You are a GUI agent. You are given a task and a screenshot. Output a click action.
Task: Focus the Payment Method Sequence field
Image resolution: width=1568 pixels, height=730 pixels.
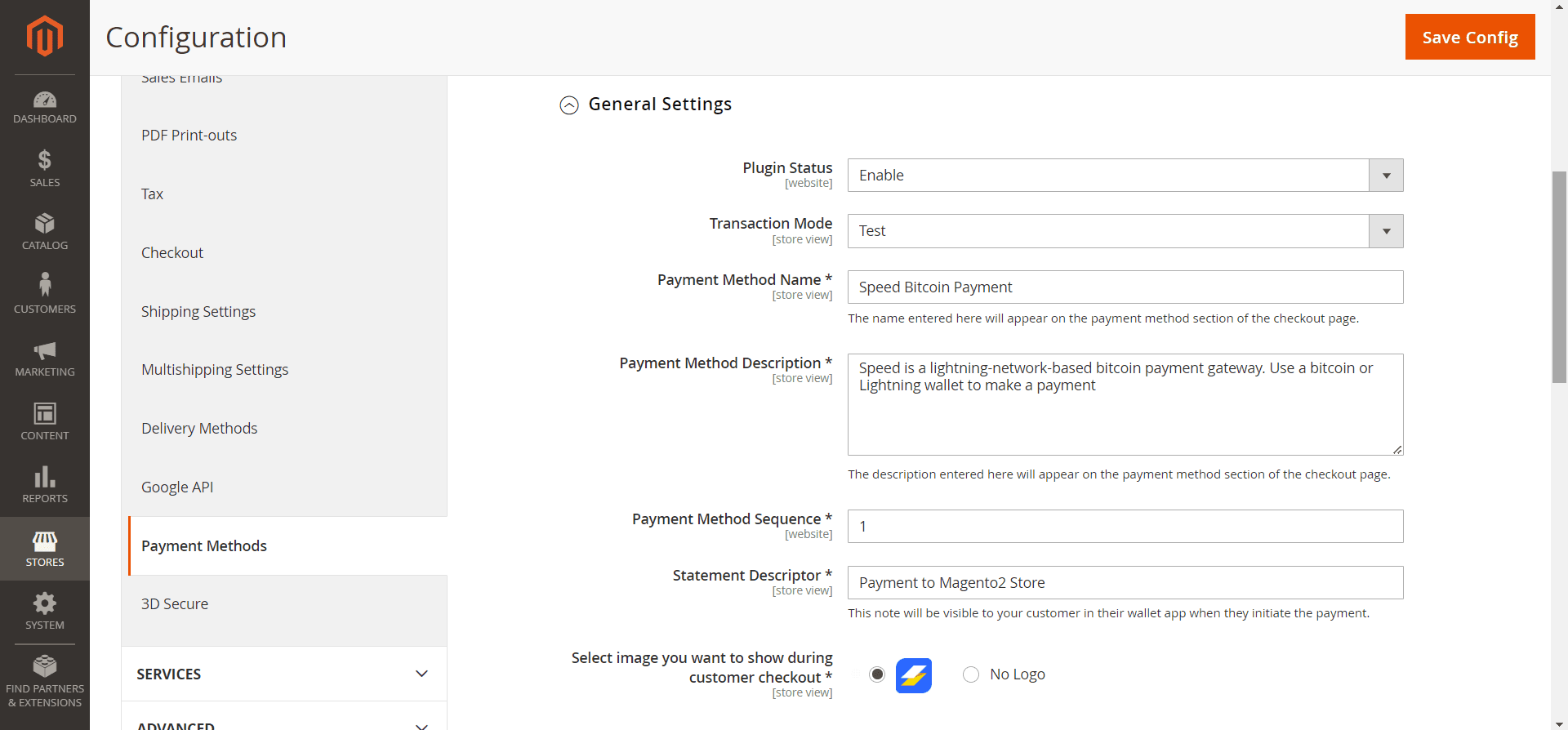pyautogui.click(x=1125, y=527)
